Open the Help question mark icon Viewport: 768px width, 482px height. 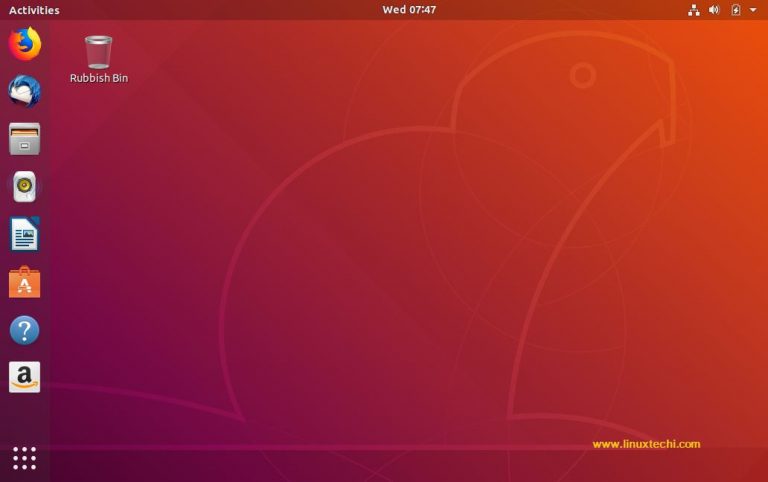pyautogui.click(x=24, y=330)
